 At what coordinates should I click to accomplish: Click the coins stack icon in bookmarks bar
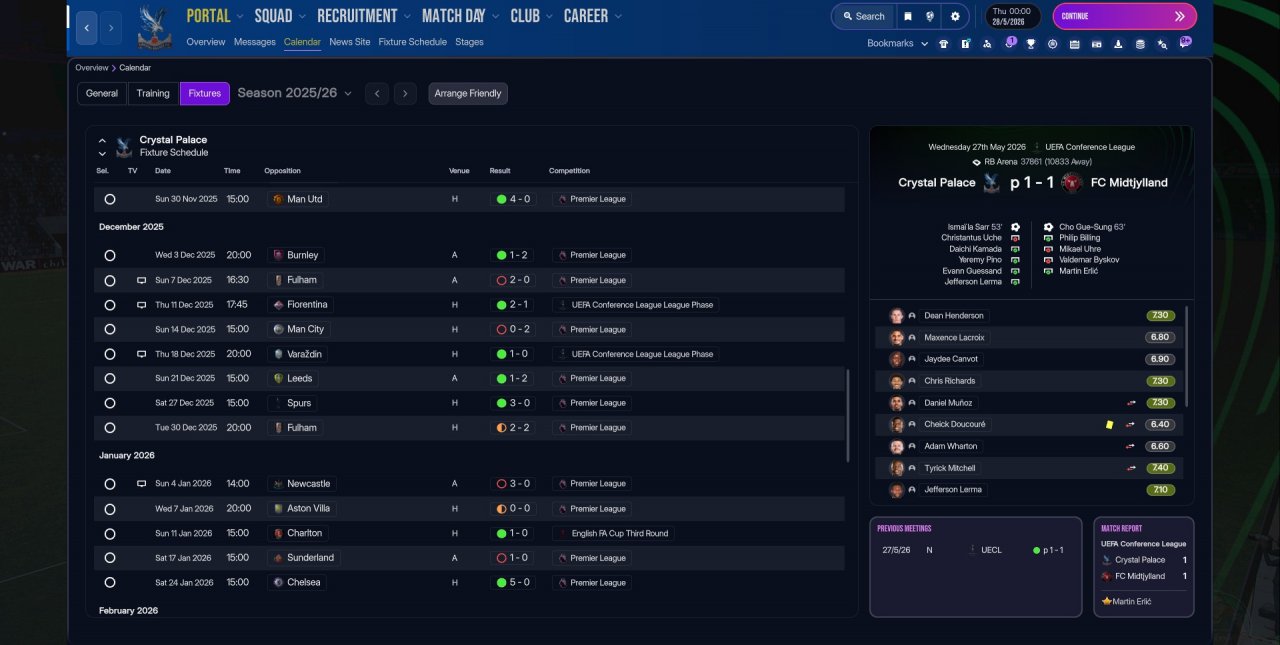1140,44
